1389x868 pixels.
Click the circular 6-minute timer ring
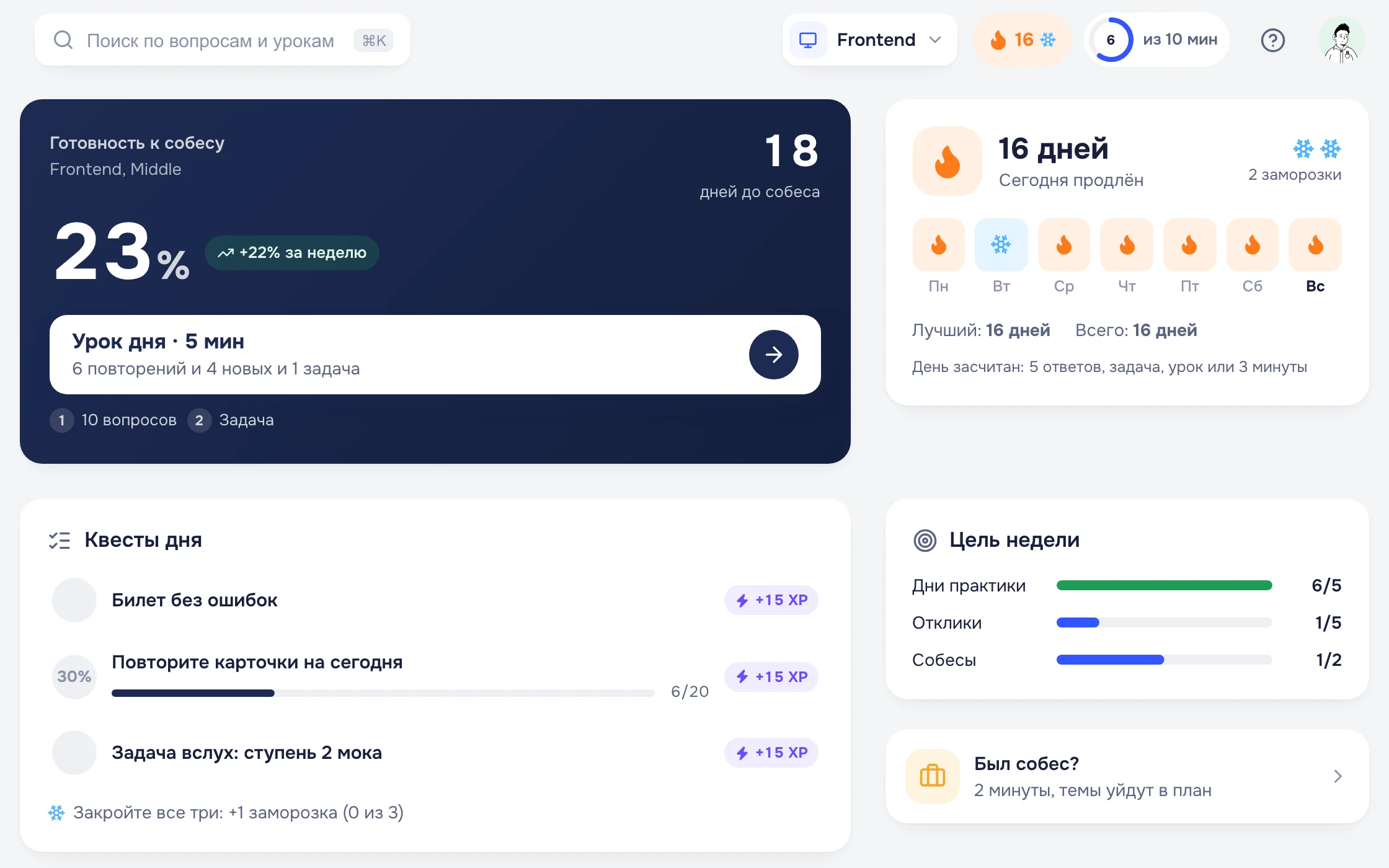point(1111,40)
